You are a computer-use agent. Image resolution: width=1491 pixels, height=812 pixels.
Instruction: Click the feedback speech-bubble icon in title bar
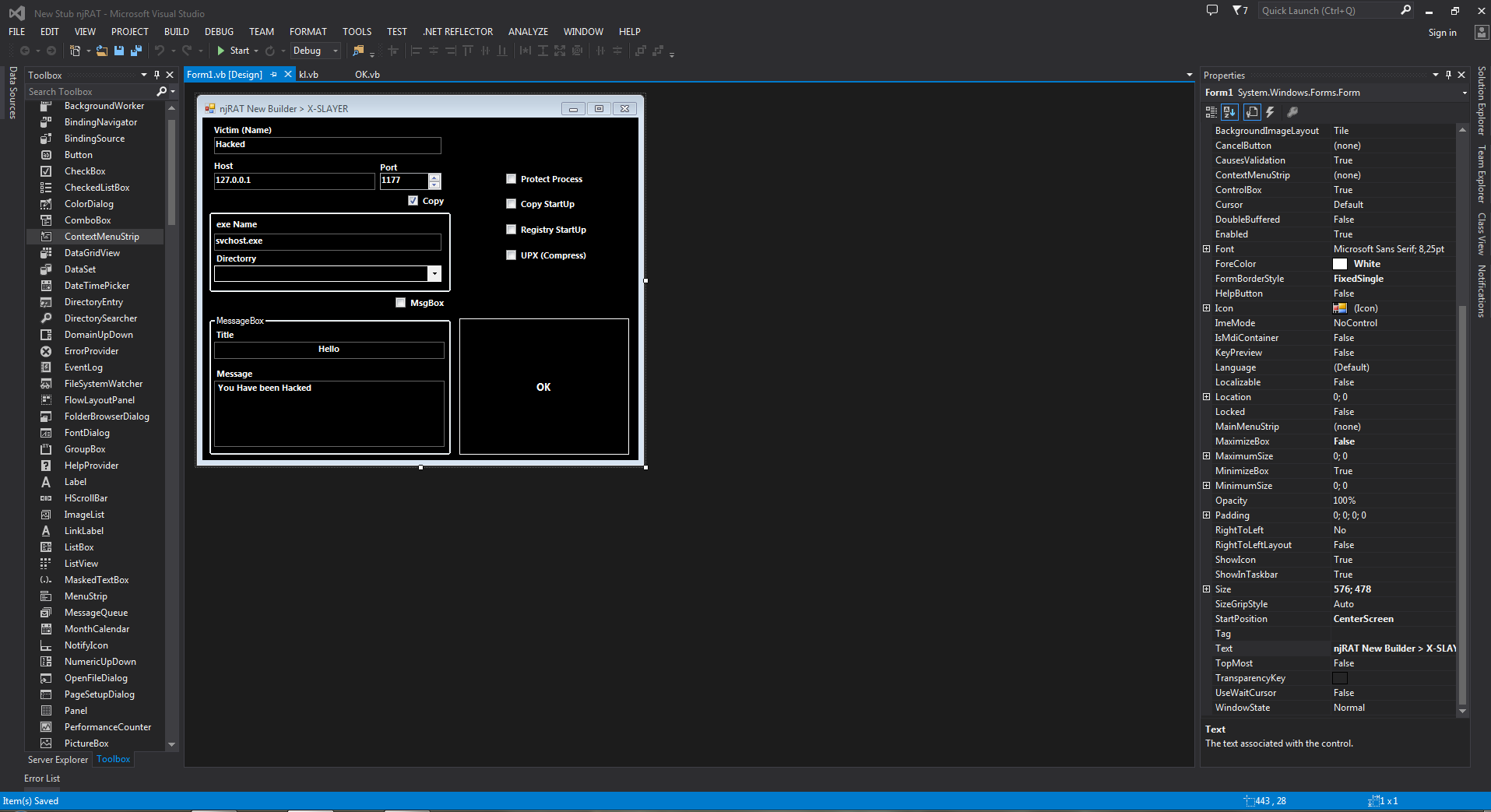(x=1212, y=10)
